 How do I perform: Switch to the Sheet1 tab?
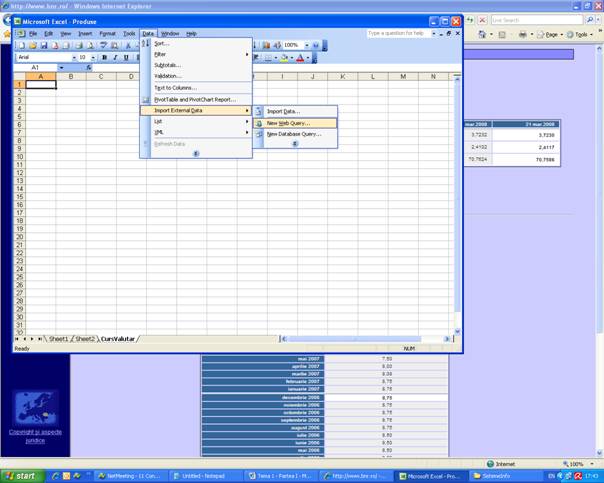pos(59,339)
